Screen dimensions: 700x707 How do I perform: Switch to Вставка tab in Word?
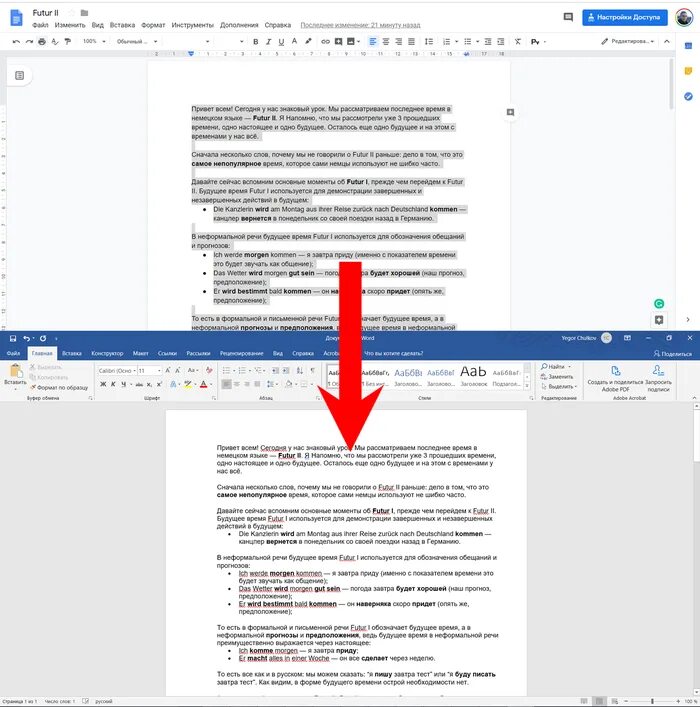[x=72, y=353]
